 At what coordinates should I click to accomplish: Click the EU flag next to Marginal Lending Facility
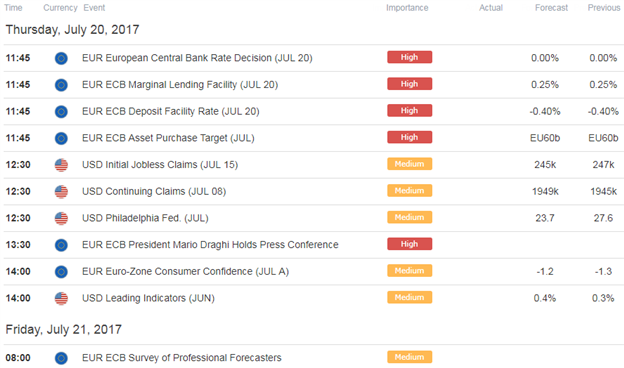coord(61,85)
